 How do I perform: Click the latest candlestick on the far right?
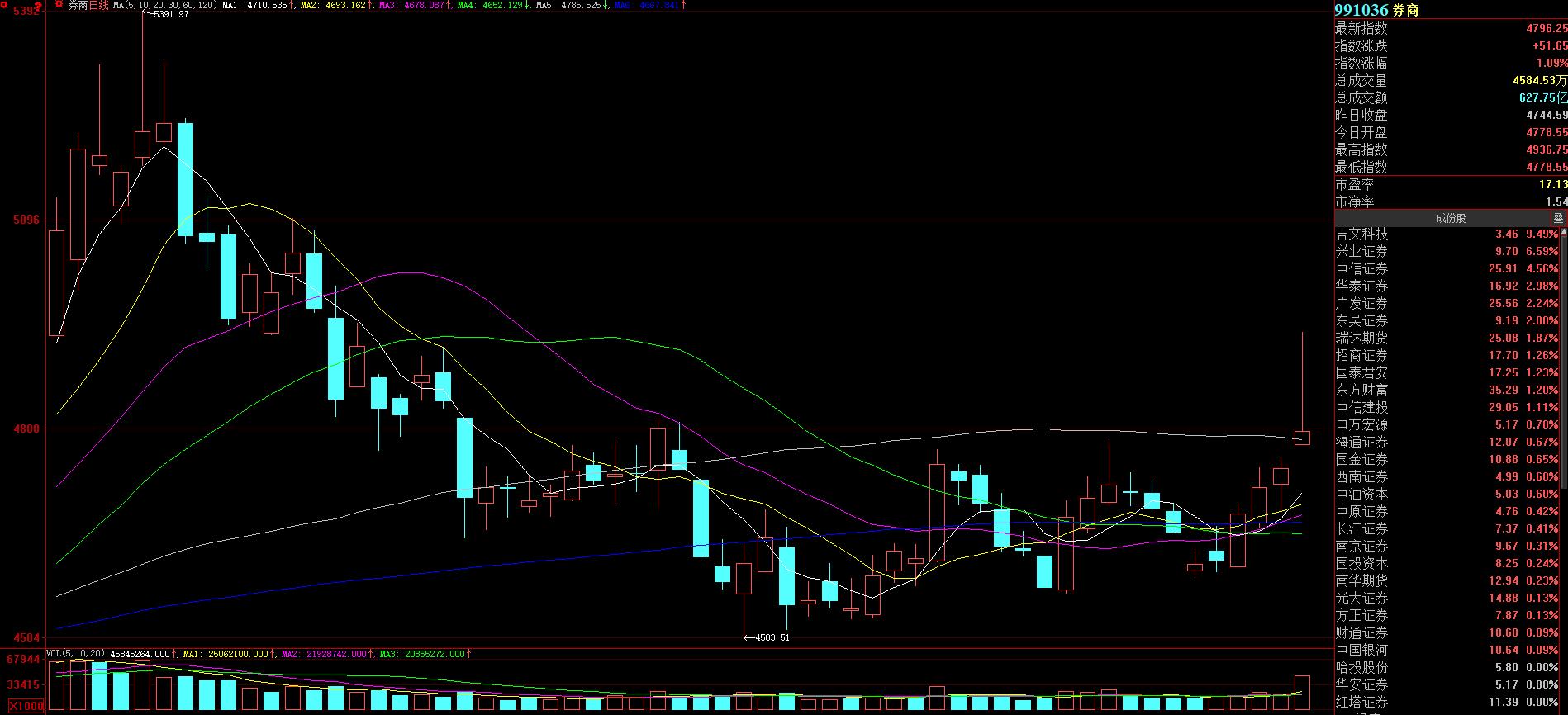click(x=1302, y=438)
